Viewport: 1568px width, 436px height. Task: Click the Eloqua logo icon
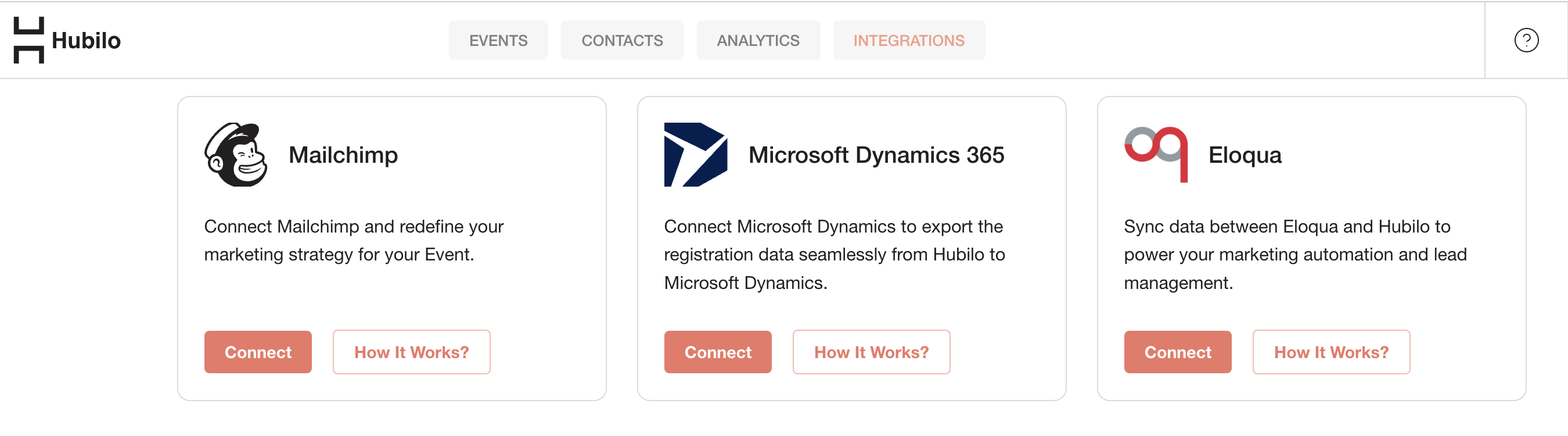tap(1156, 155)
